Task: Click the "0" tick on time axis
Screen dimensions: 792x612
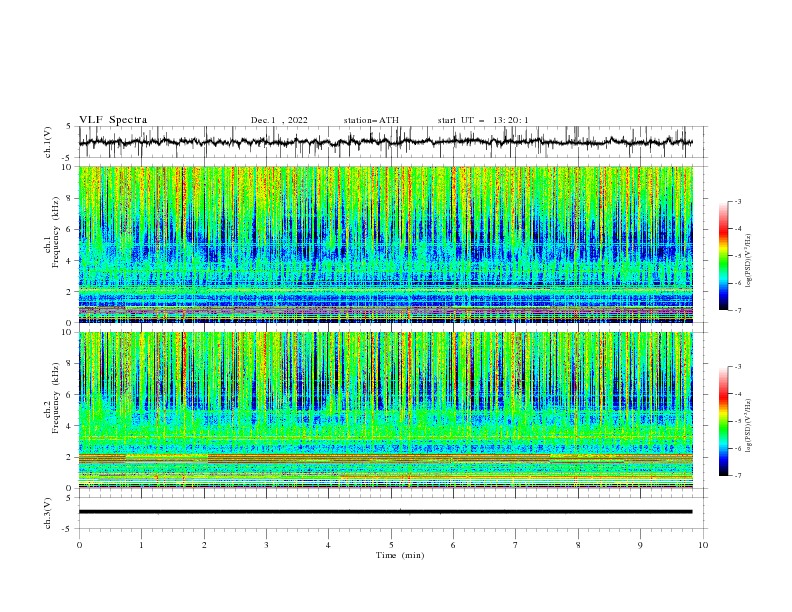Action: click(79, 545)
